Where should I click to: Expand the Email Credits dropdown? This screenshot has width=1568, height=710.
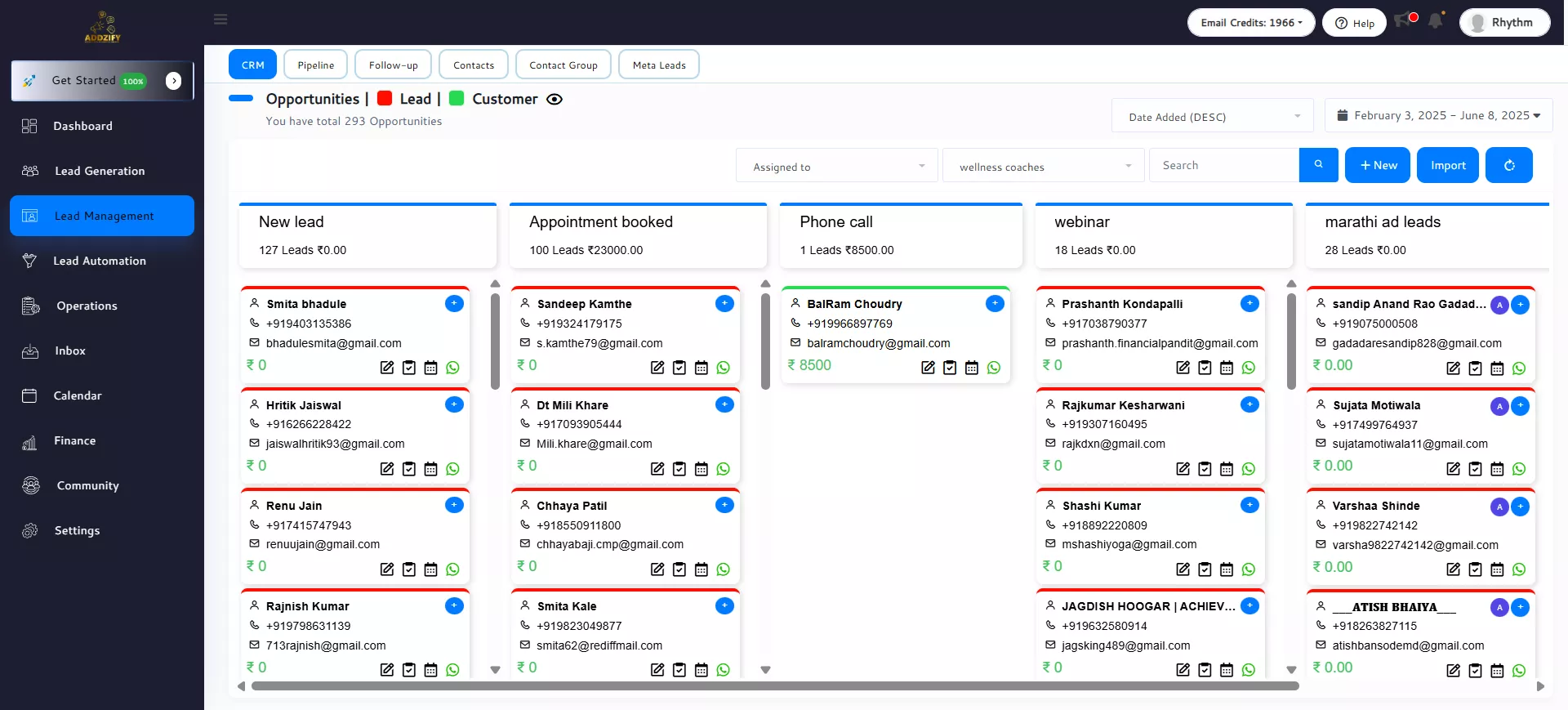[1250, 23]
